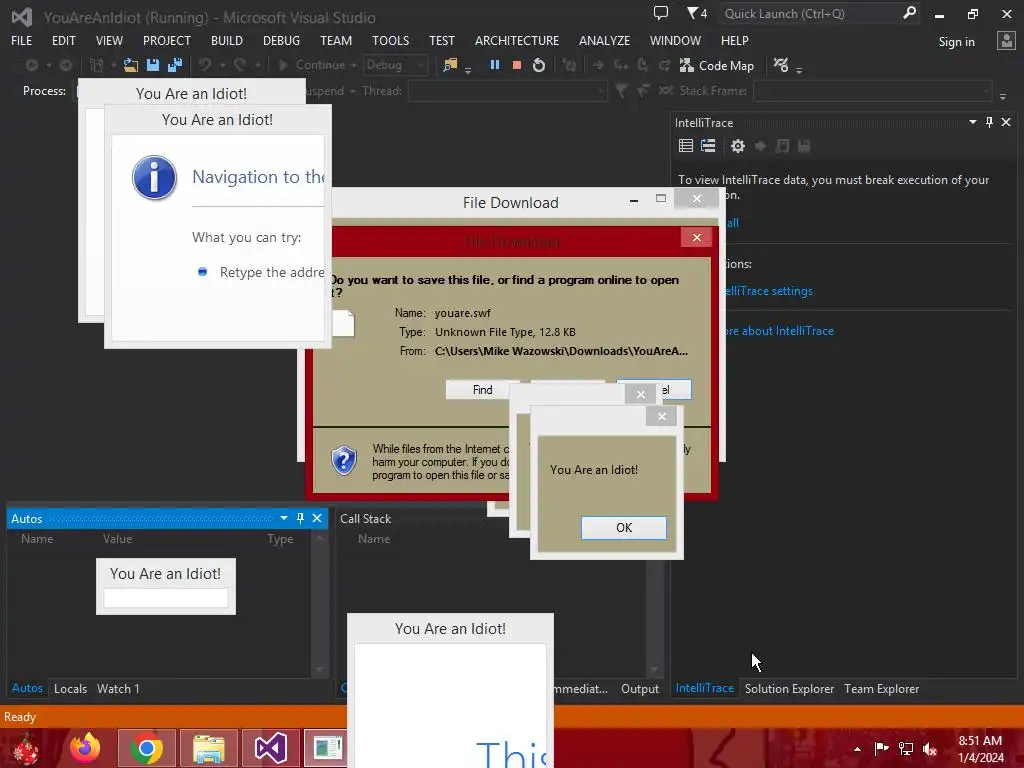
Task: Click the account avatar icon
Action: point(1006,41)
